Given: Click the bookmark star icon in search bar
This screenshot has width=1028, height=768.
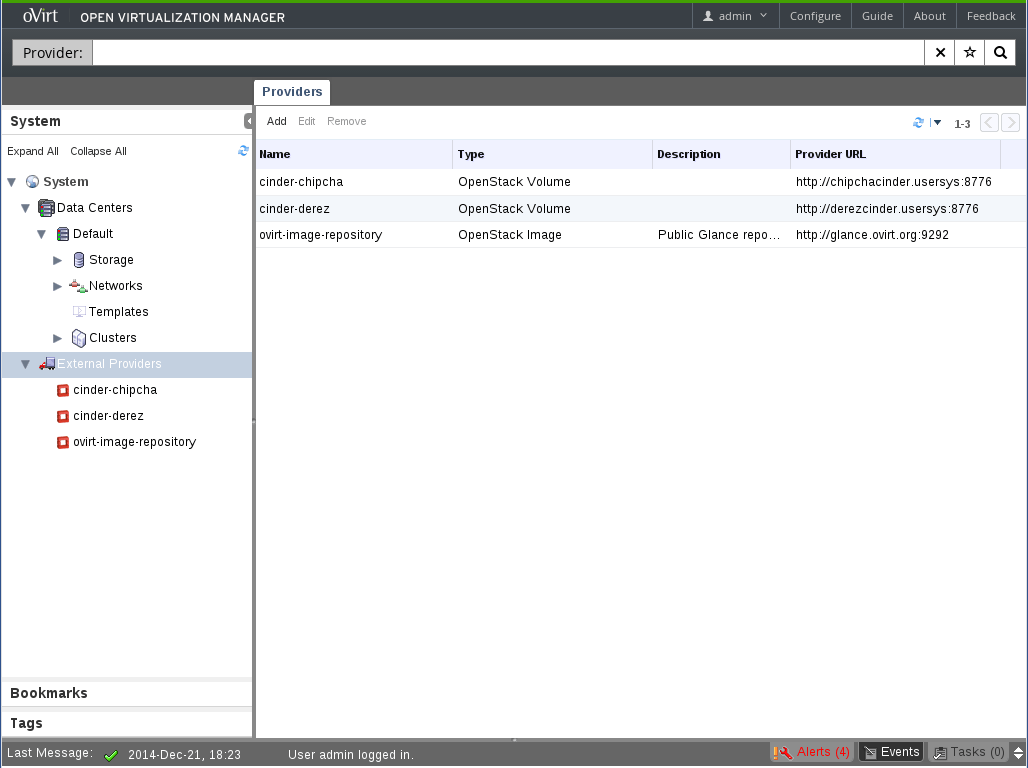Looking at the screenshot, I should click(x=969, y=53).
